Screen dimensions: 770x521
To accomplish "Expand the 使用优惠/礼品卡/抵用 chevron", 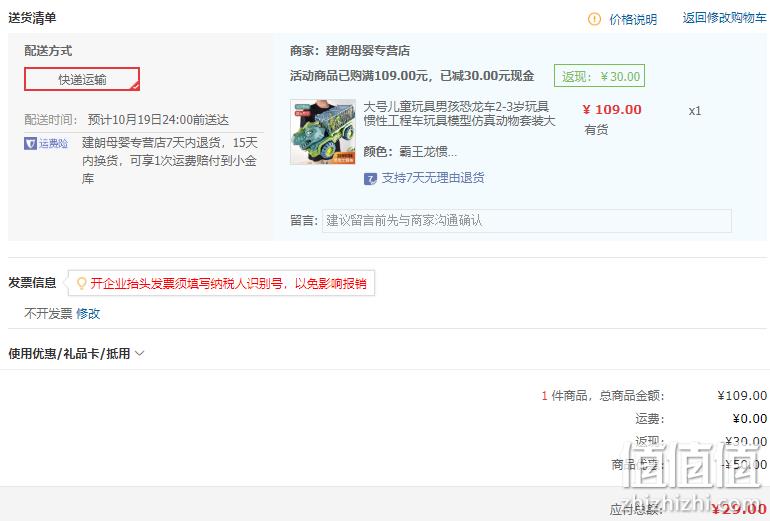I will click(139, 353).
